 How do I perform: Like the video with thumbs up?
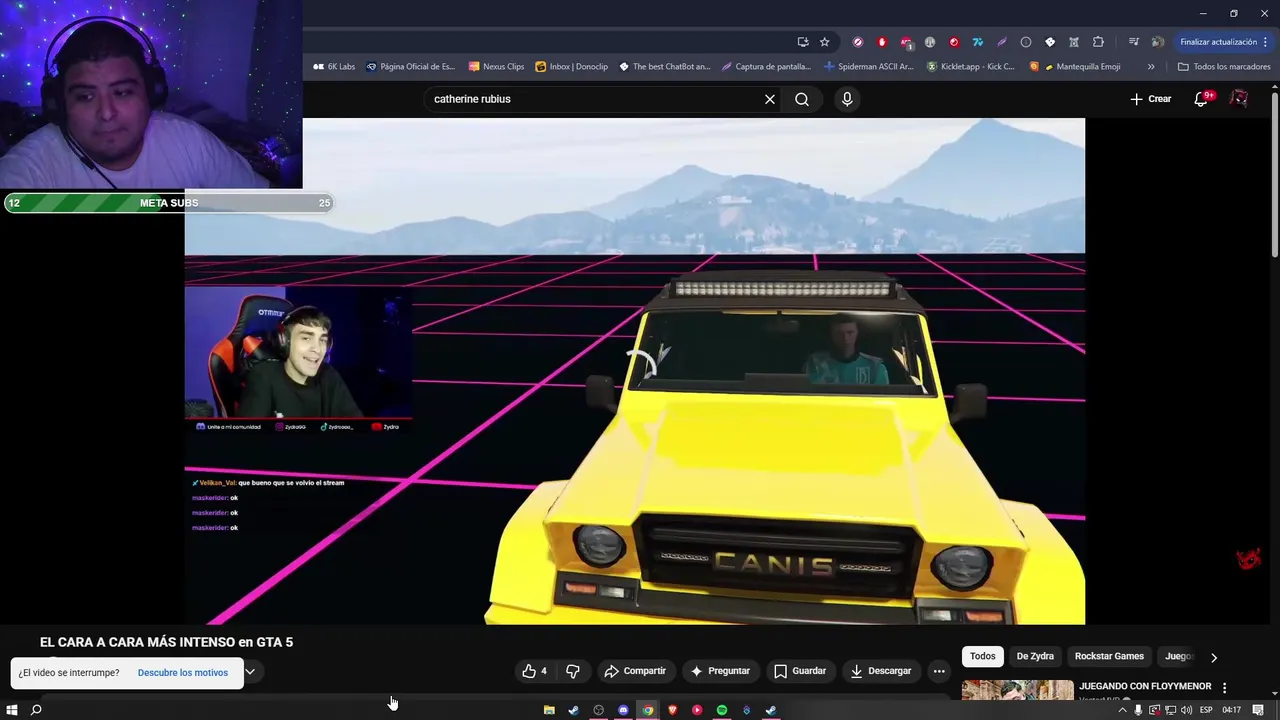coord(534,671)
